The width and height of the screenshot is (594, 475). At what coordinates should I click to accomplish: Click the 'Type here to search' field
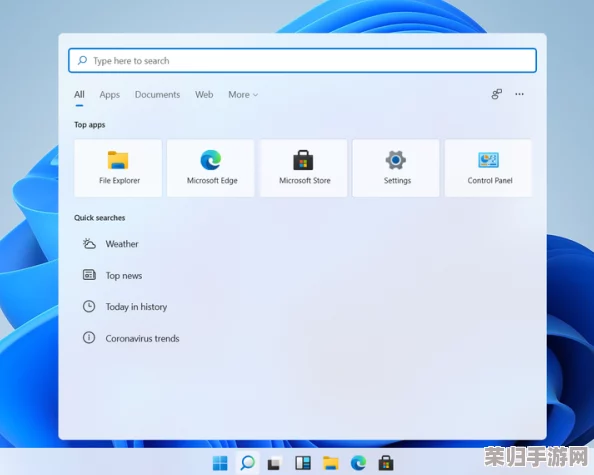[302, 60]
